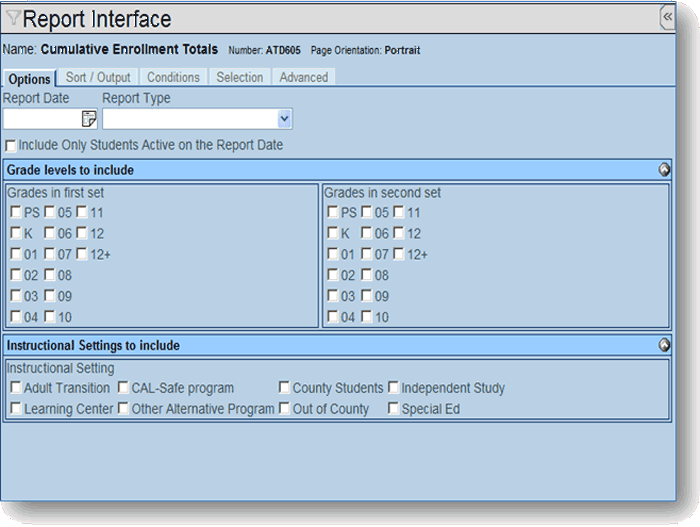The image size is (700, 527).
Task: Click the report number ATD605
Action: click(x=283, y=50)
